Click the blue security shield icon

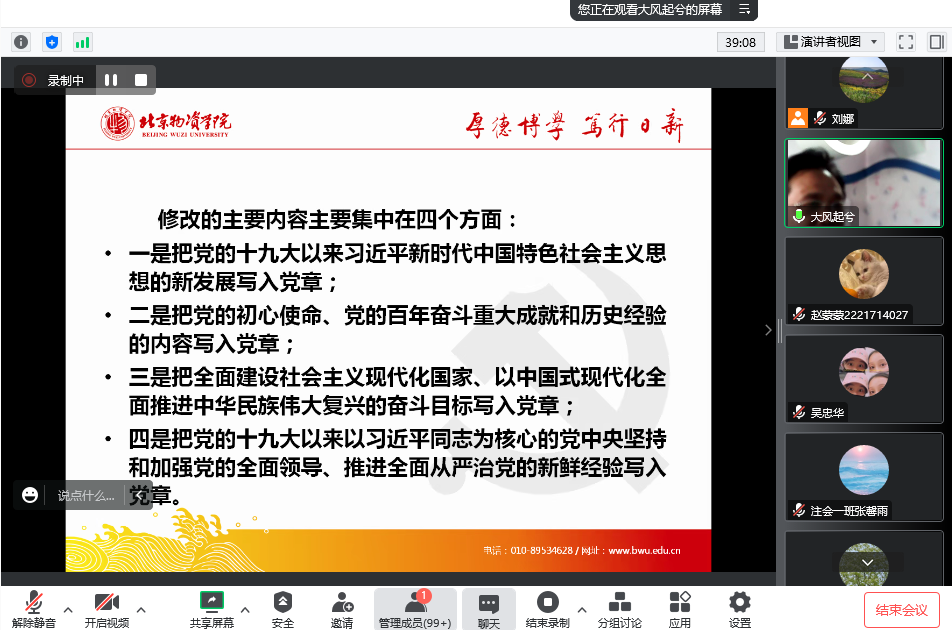(52, 42)
